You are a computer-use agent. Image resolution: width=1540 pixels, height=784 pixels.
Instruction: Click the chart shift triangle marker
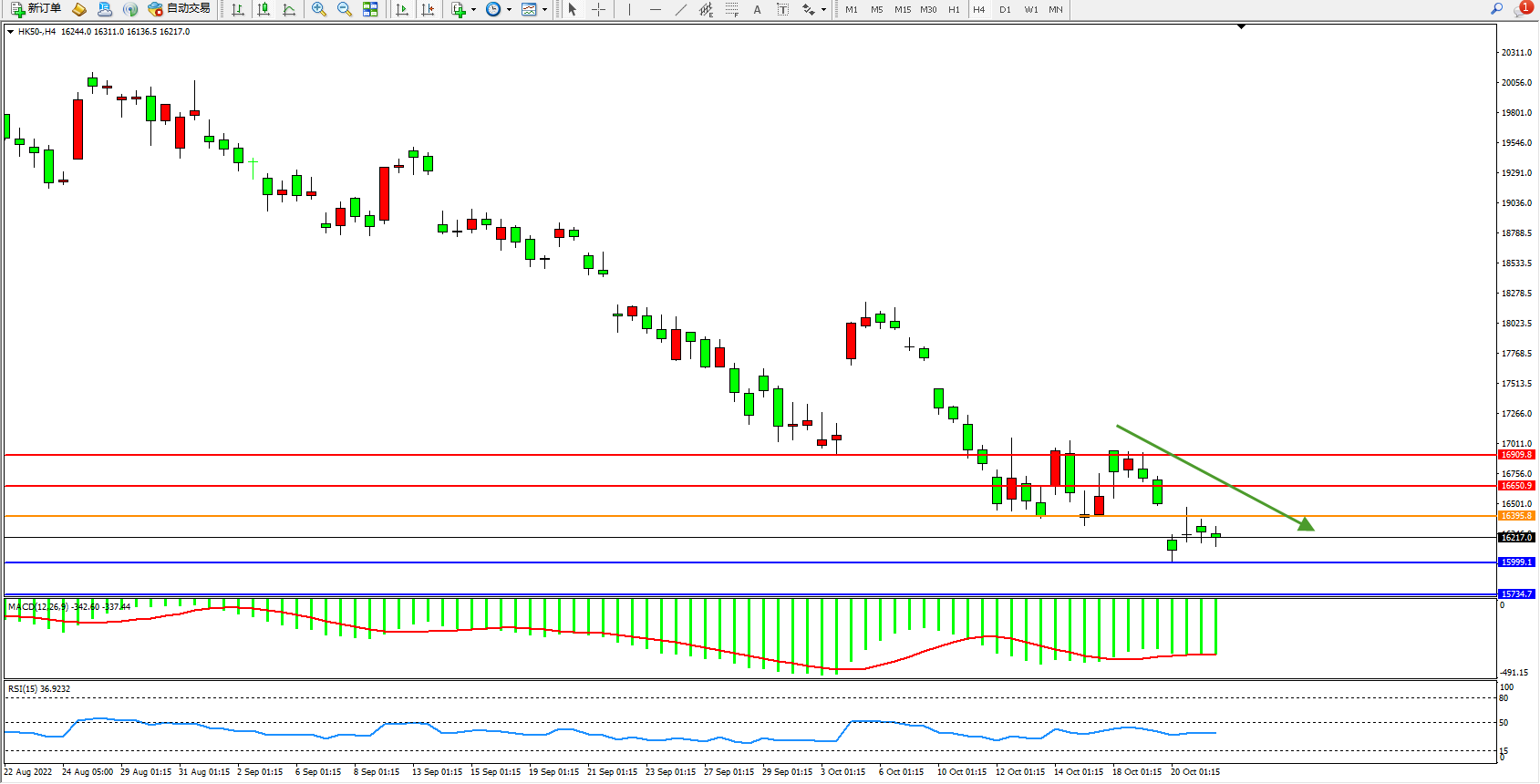1241,27
